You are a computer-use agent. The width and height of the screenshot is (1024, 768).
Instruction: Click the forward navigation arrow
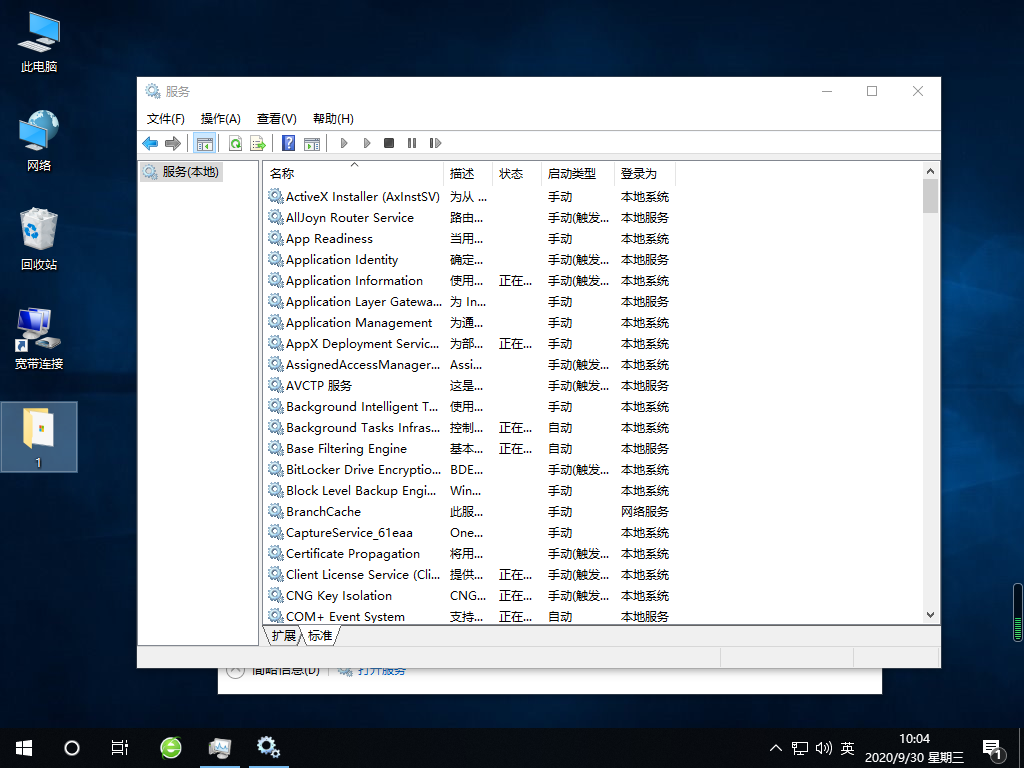tap(172, 143)
